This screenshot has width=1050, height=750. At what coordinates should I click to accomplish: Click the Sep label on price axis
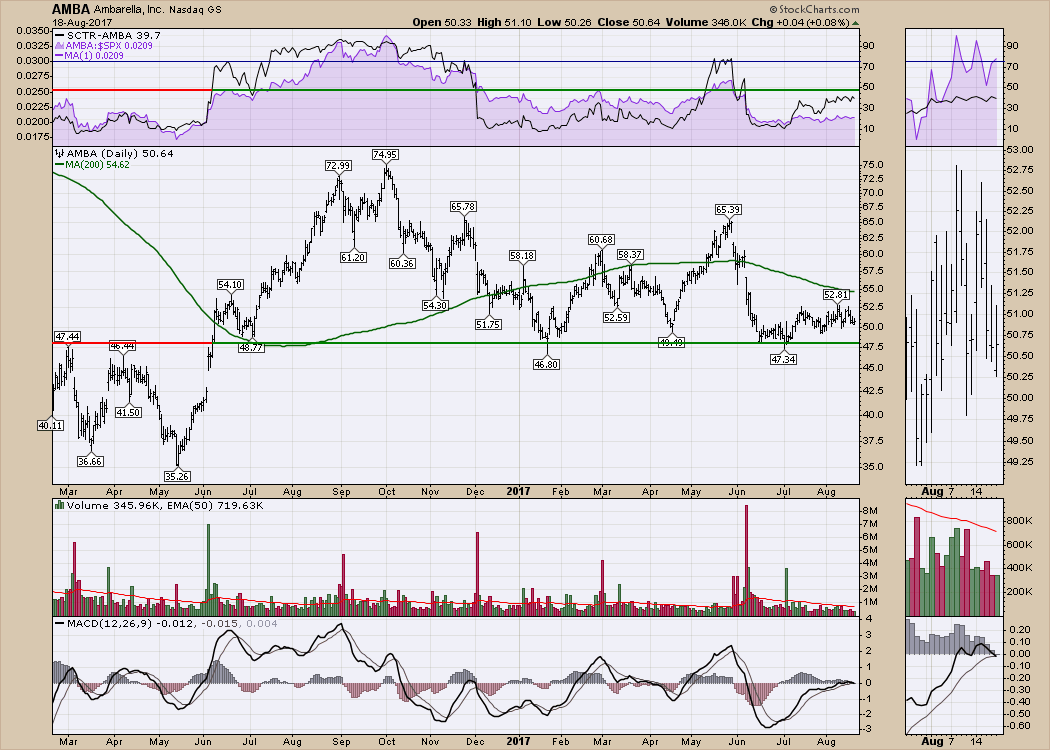click(x=339, y=492)
